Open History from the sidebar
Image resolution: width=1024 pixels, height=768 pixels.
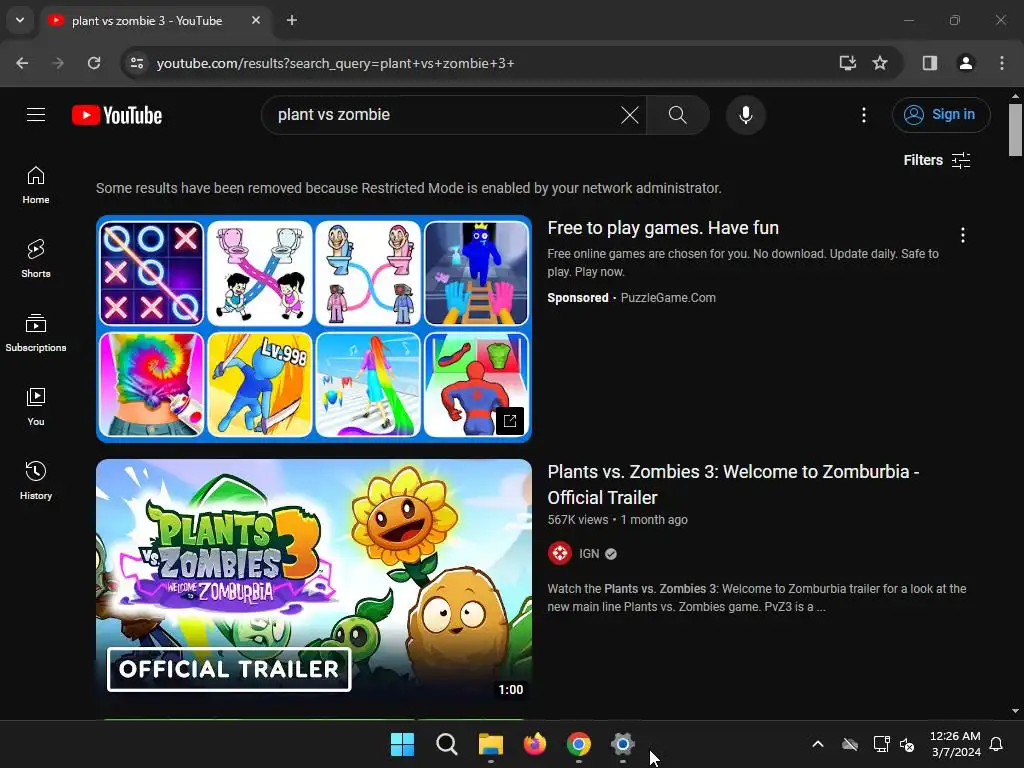coord(36,480)
